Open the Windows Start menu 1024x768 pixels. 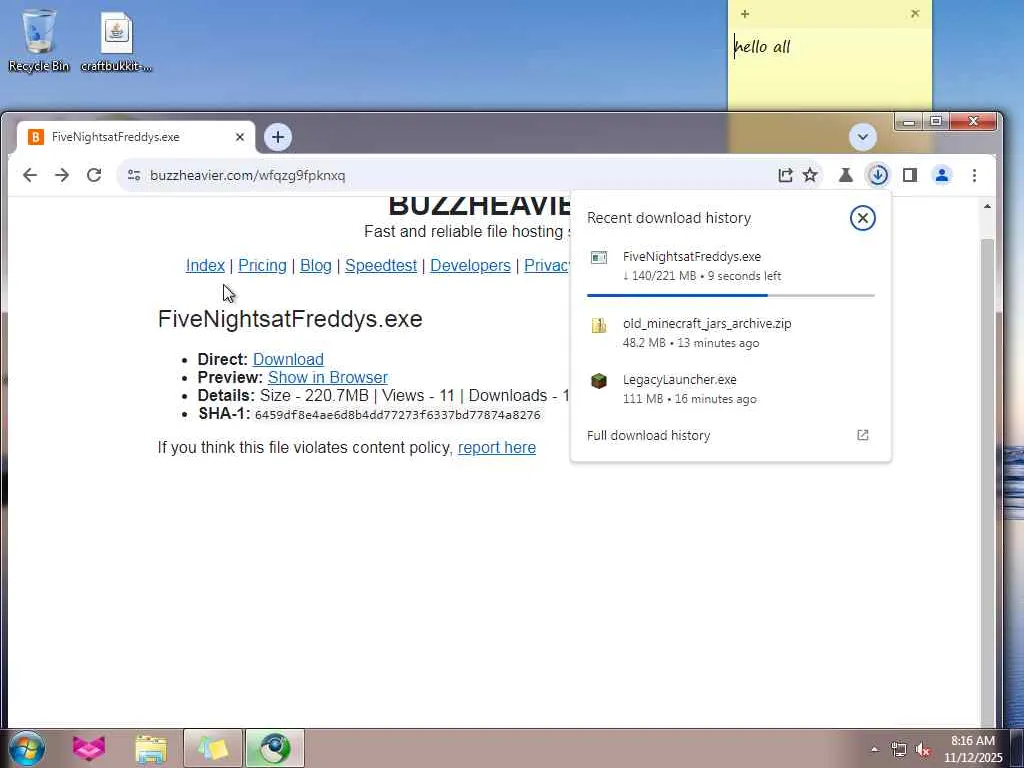(27, 748)
